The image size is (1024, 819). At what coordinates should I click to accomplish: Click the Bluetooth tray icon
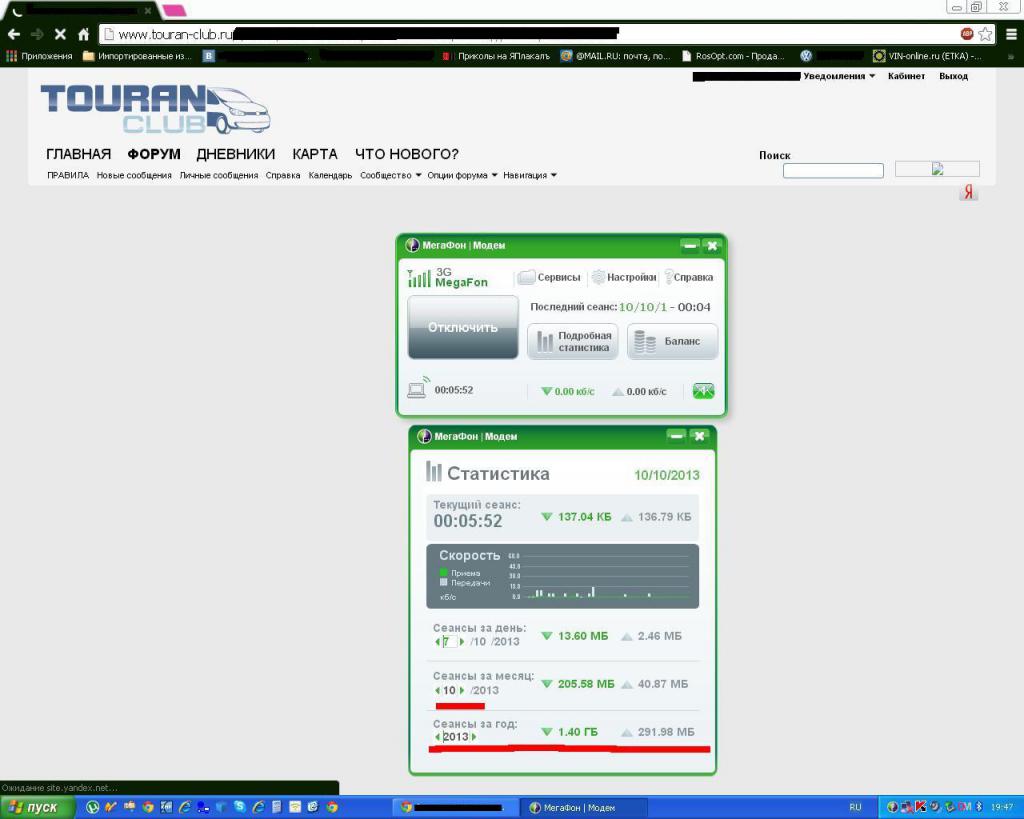[979, 807]
